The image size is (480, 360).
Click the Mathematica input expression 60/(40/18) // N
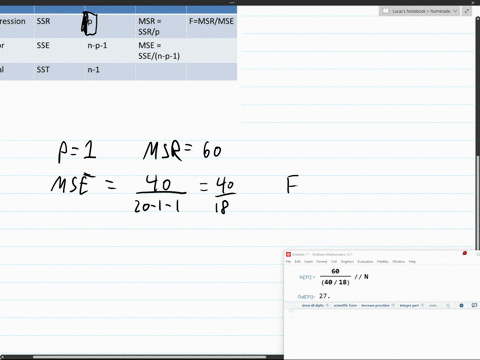(344, 277)
